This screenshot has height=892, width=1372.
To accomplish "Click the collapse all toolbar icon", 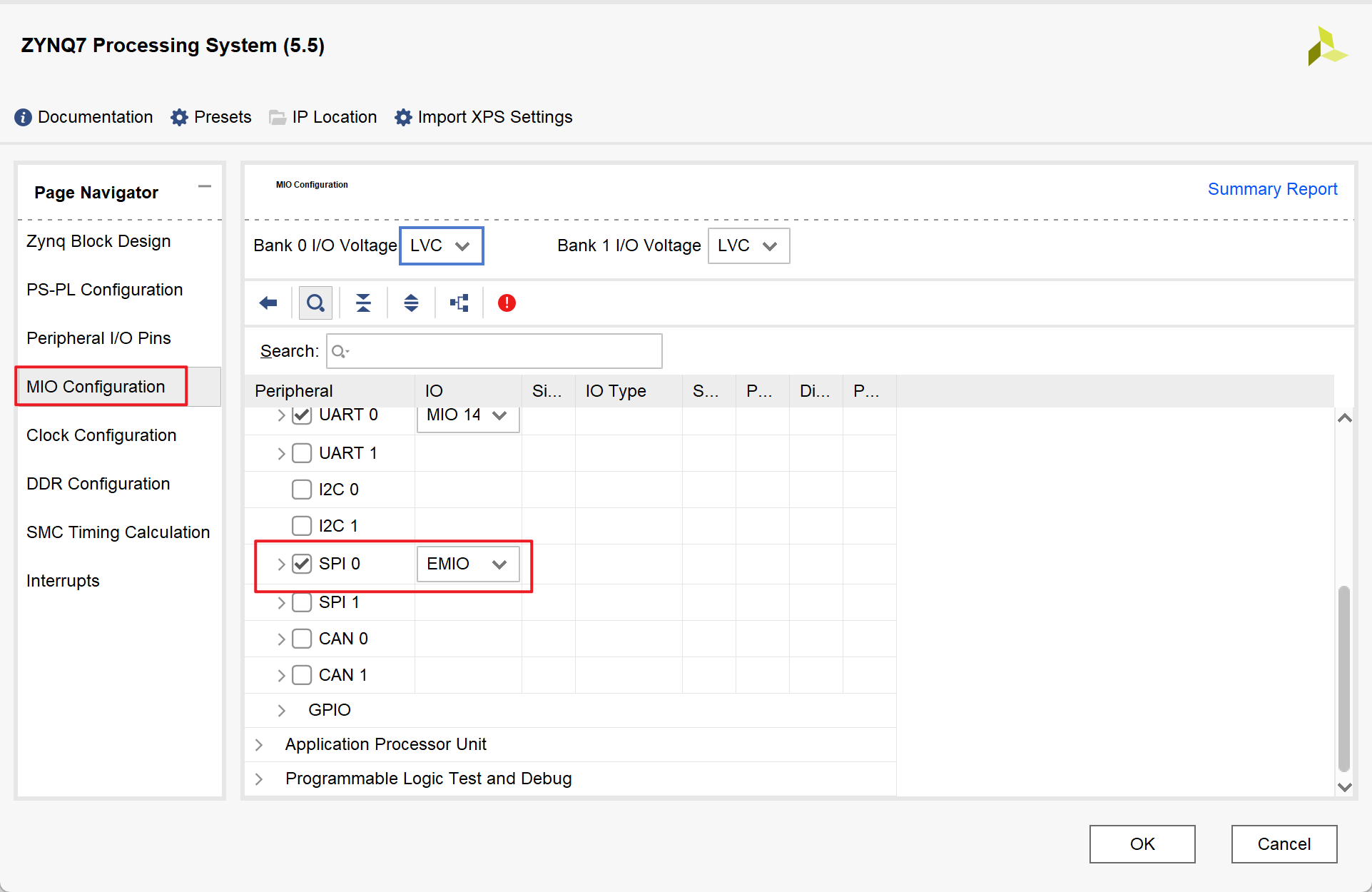I will point(363,303).
